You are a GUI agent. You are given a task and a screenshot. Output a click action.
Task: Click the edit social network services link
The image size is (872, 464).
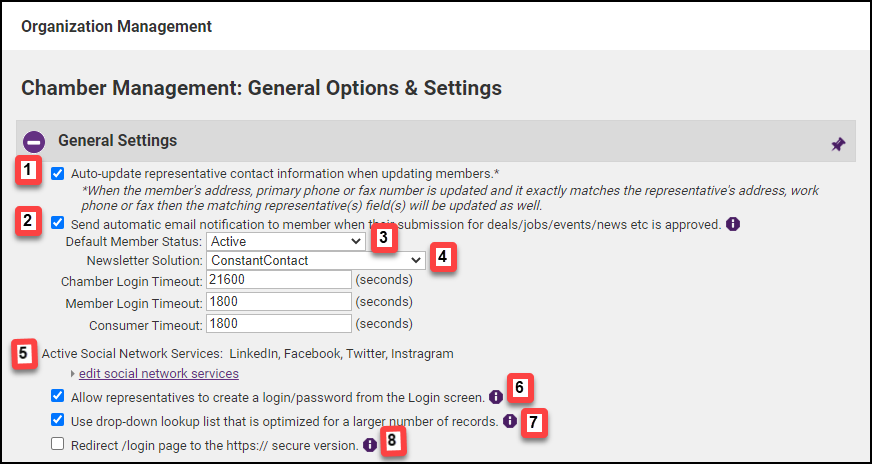[x=158, y=373]
